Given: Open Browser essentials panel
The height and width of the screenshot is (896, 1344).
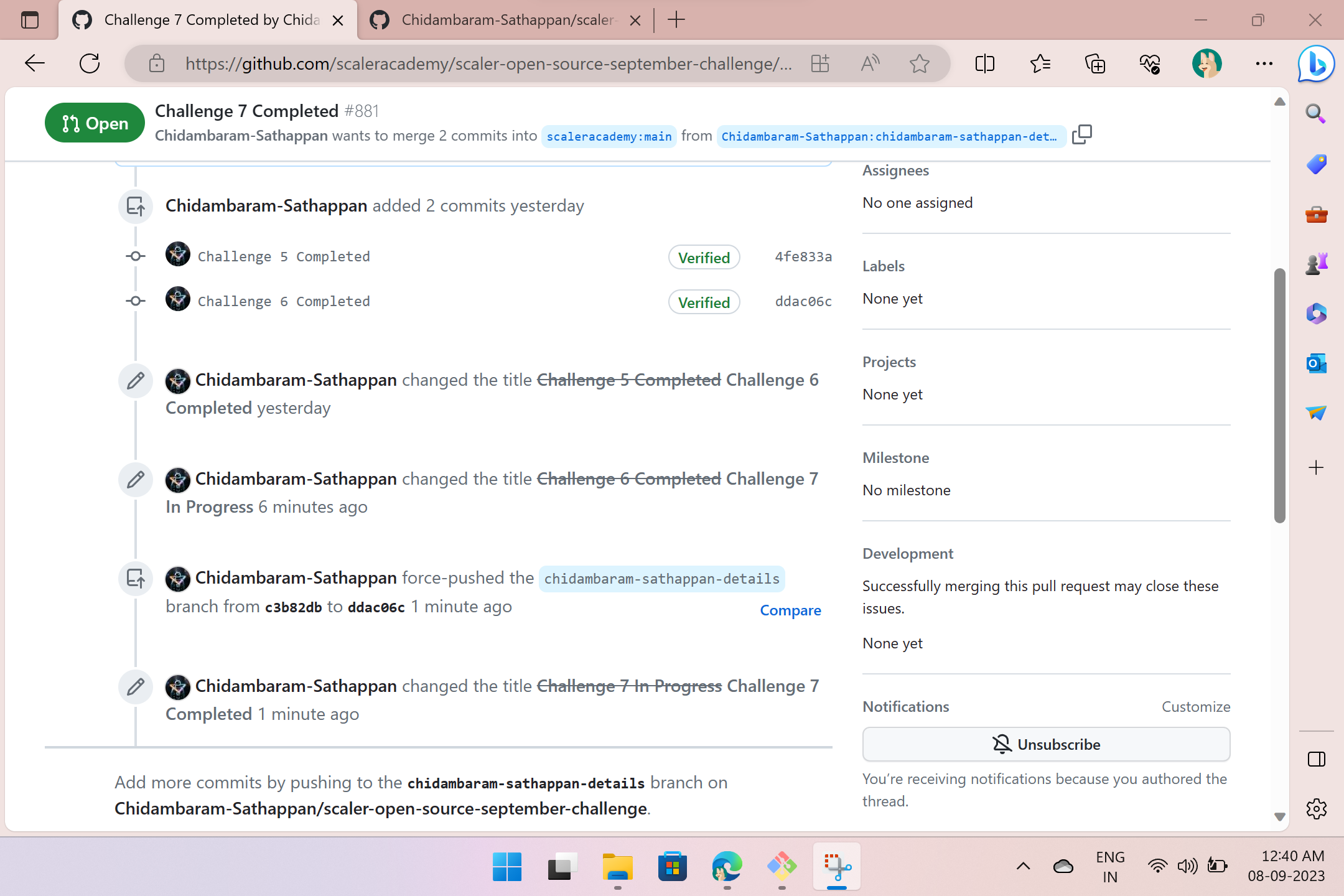Looking at the screenshot, I should point(1150,63).
